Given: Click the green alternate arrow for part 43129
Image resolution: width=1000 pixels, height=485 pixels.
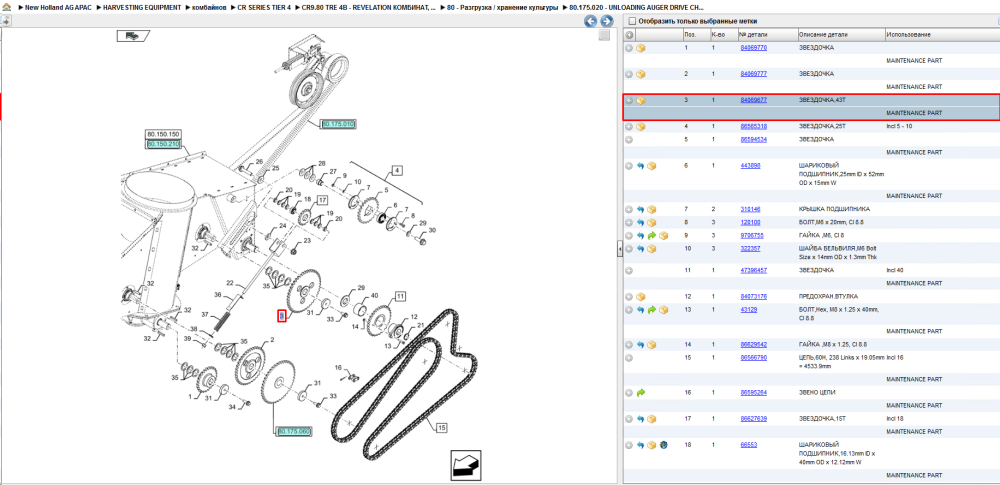Looking at the screenshot, I should coord(652,310).
